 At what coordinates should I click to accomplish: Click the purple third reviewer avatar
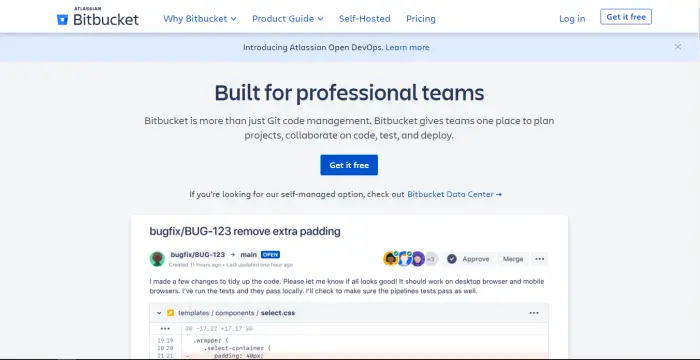[x=418, y=259]
